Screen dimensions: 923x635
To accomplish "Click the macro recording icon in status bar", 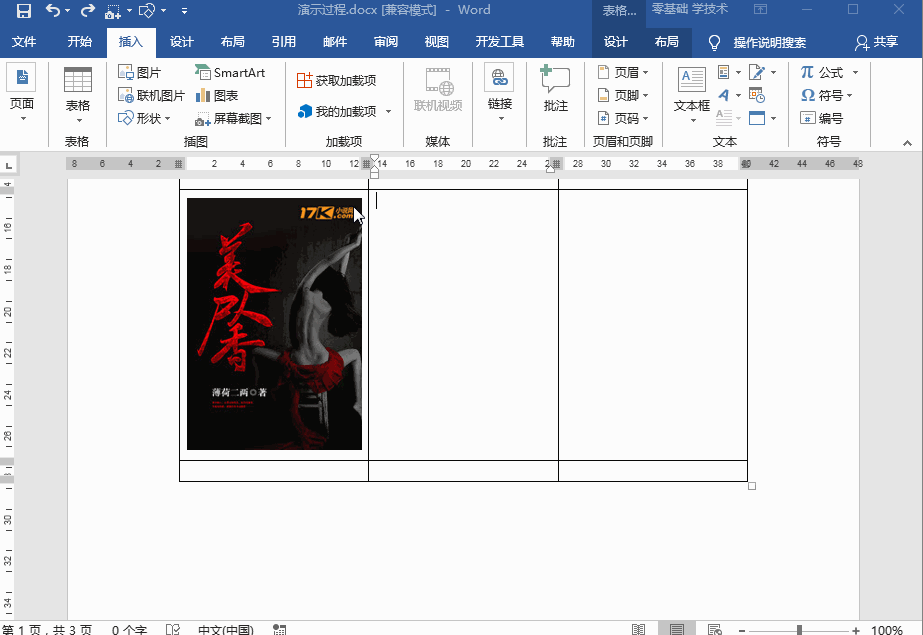I will point(280,630).
